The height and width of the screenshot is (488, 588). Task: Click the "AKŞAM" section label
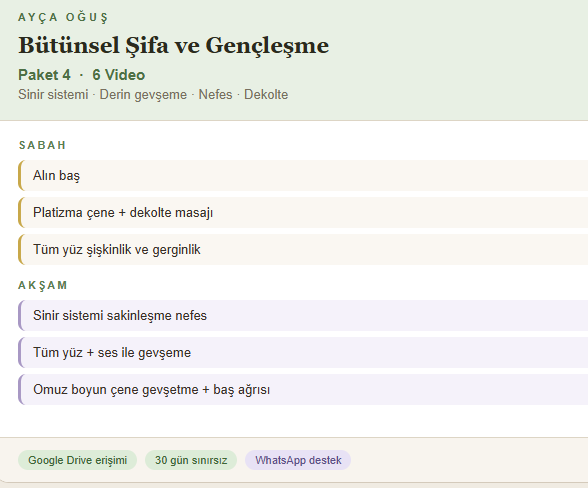pos(43,285)
